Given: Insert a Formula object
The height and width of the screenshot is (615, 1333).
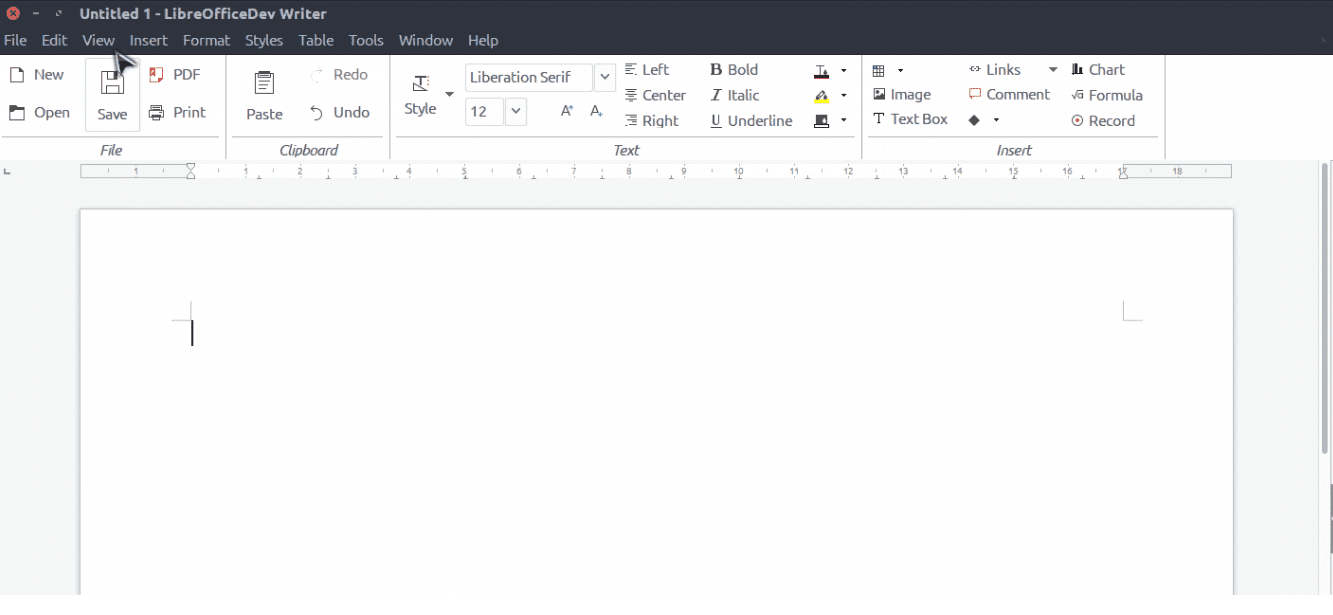Looking at the screenshot, I should 1107,95.
